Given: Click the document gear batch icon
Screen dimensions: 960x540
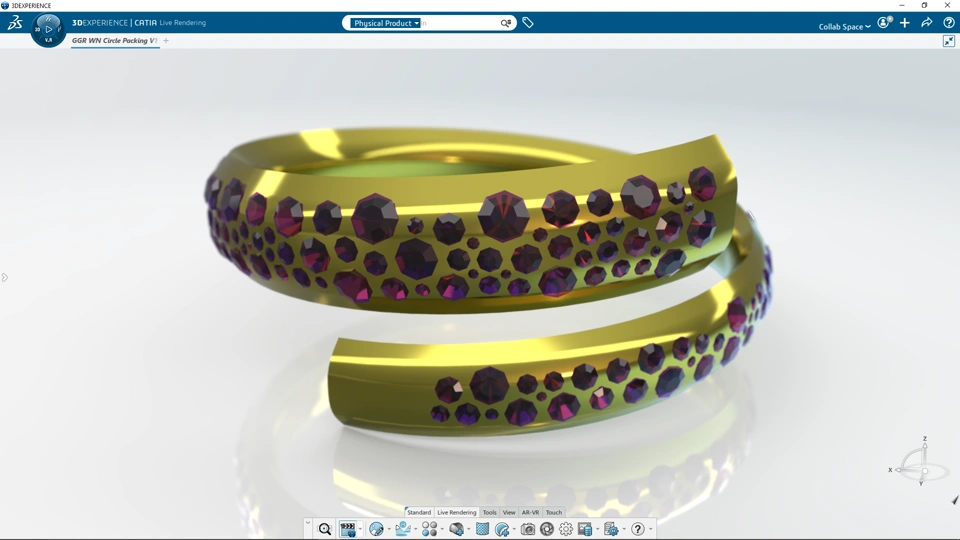Looking at the screenshot, I should pyautogui.click(x=611, y=529).
